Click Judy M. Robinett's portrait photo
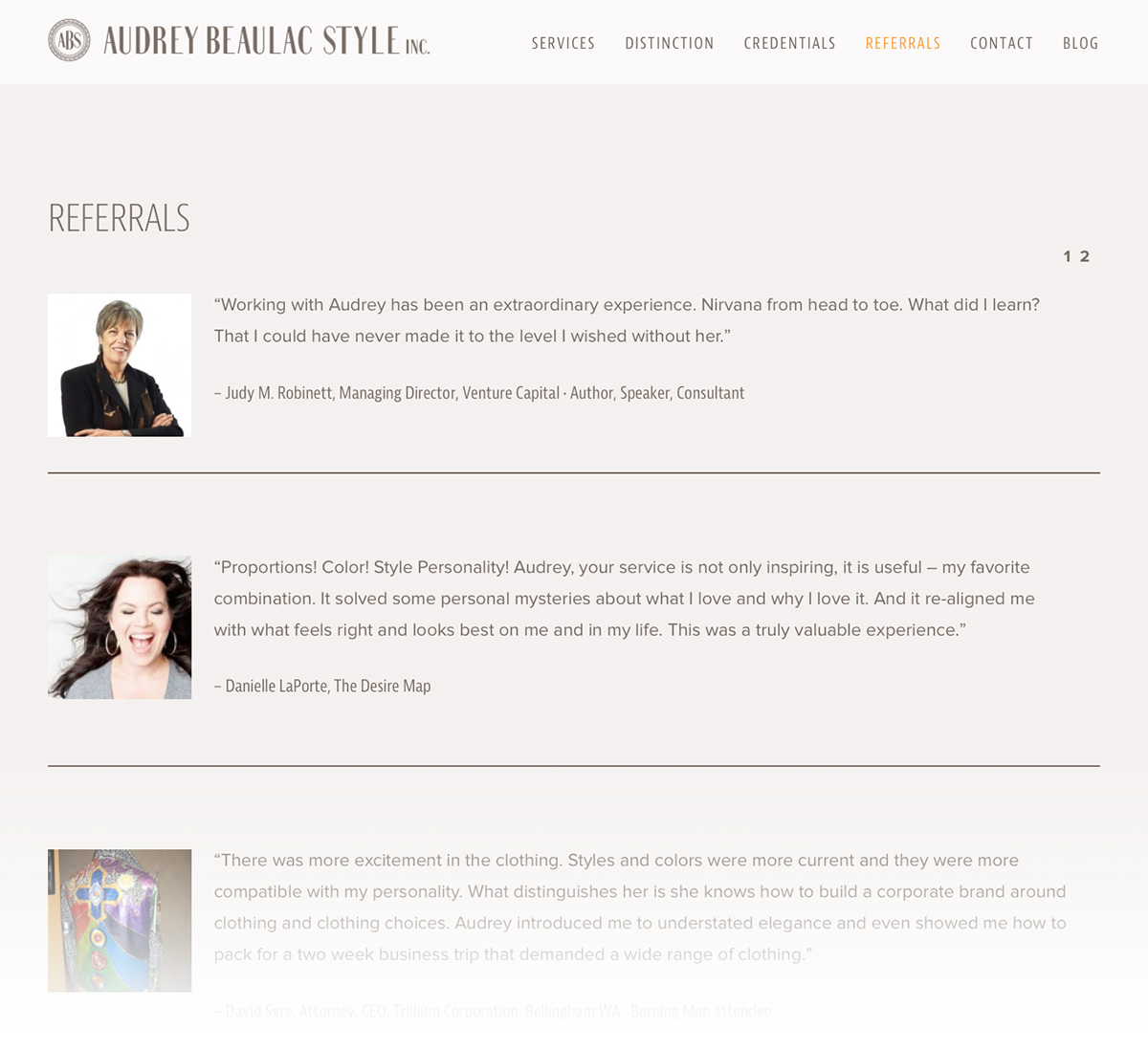 [120, 365]
